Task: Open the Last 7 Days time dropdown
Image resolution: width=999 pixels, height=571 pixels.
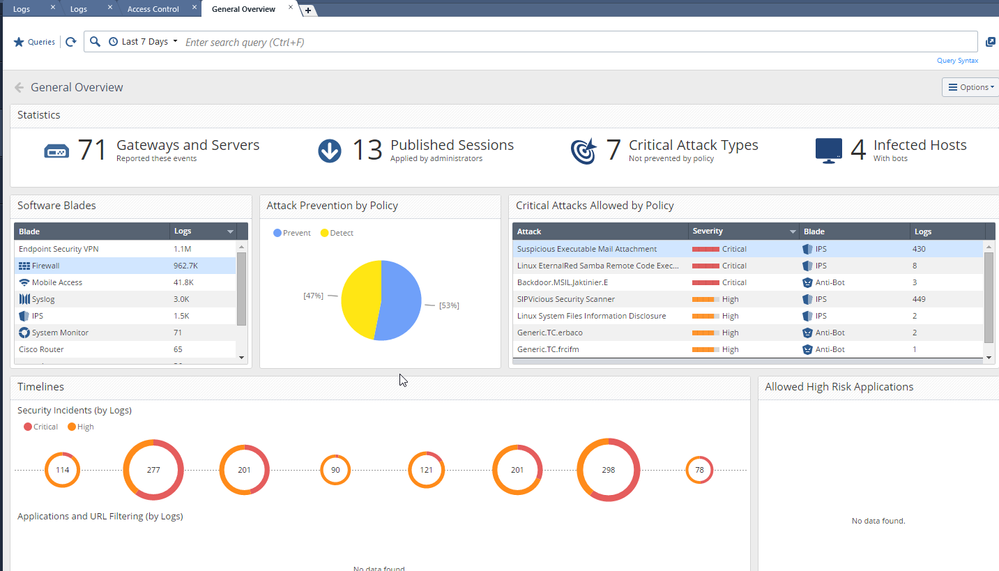Action: click(x=144, y=42)
